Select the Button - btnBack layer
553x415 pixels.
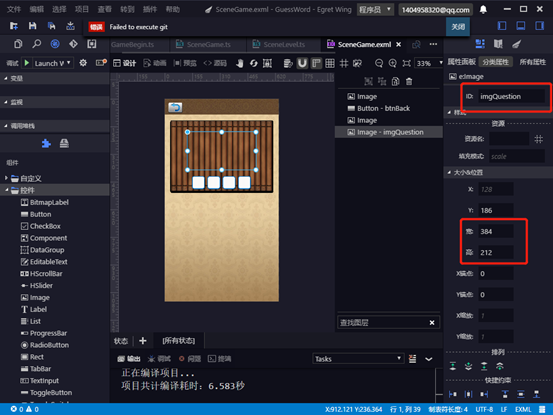pyautogui.click(x=389, y=108)
